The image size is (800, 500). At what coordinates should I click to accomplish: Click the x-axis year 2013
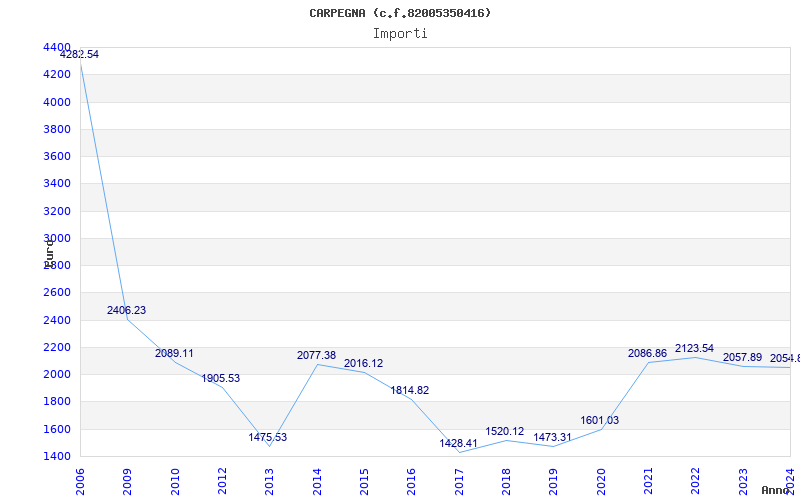[269, 482]
